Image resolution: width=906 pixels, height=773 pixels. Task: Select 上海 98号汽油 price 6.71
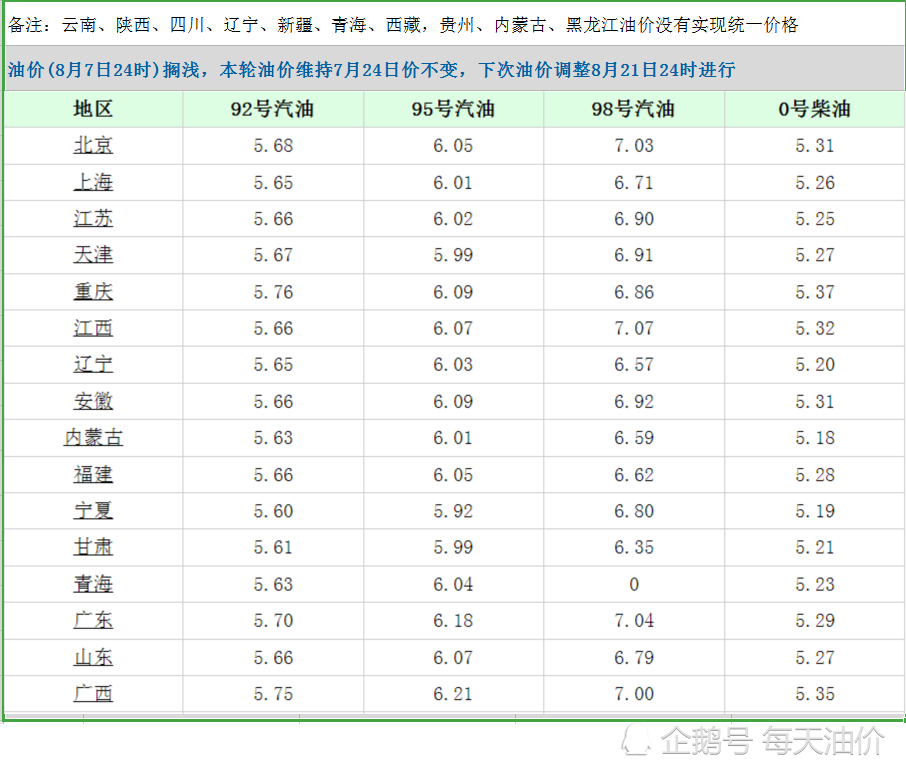click(x=634, y=183)
